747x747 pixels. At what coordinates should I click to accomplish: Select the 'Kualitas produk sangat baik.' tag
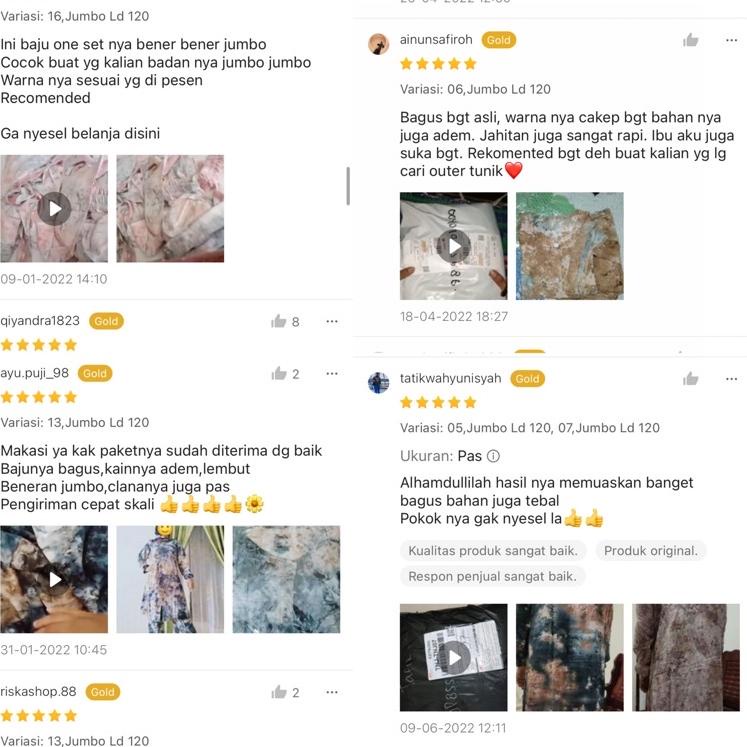493,551
